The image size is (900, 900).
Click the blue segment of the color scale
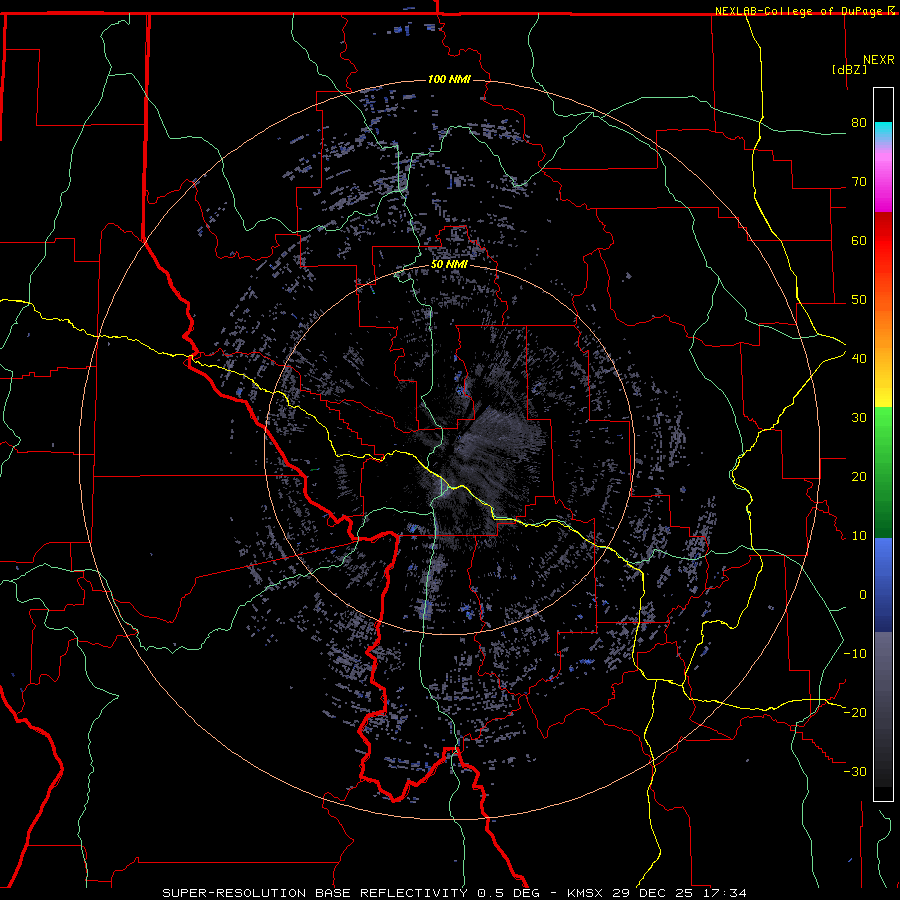[x=883, y=585]
